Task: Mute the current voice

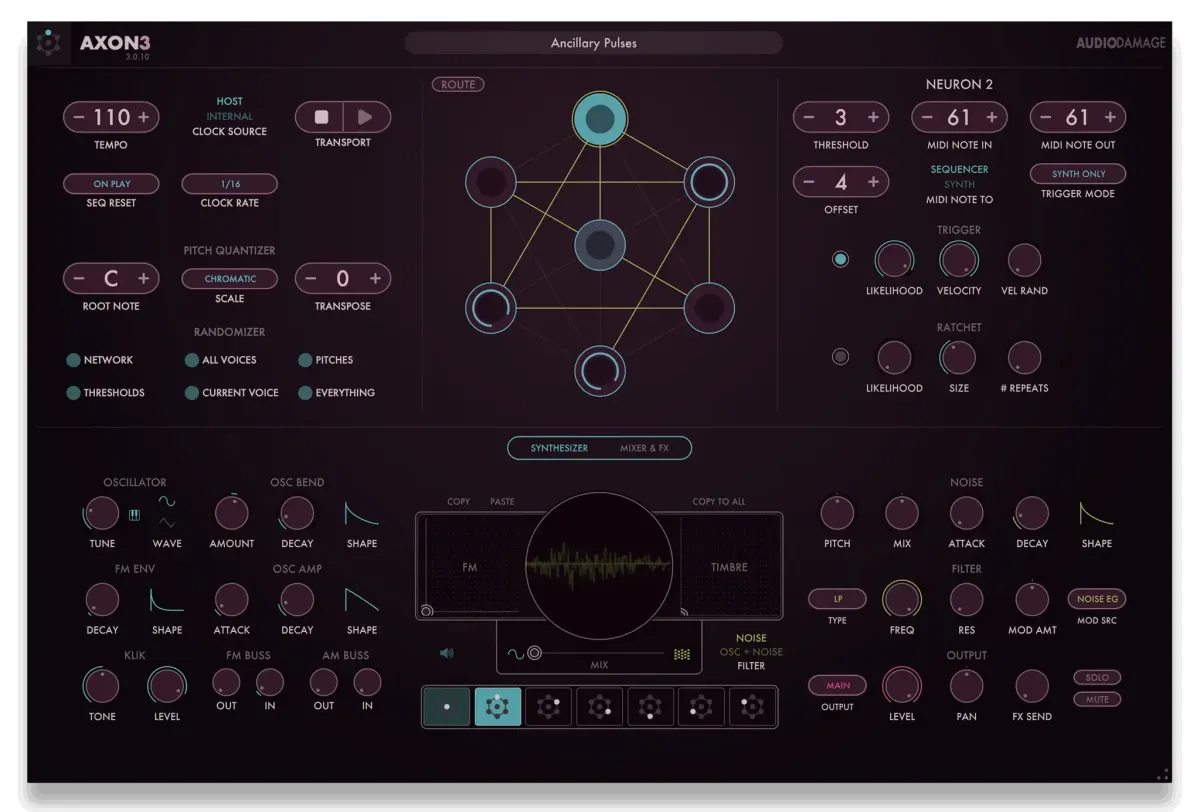Action: click(1097, 699)
